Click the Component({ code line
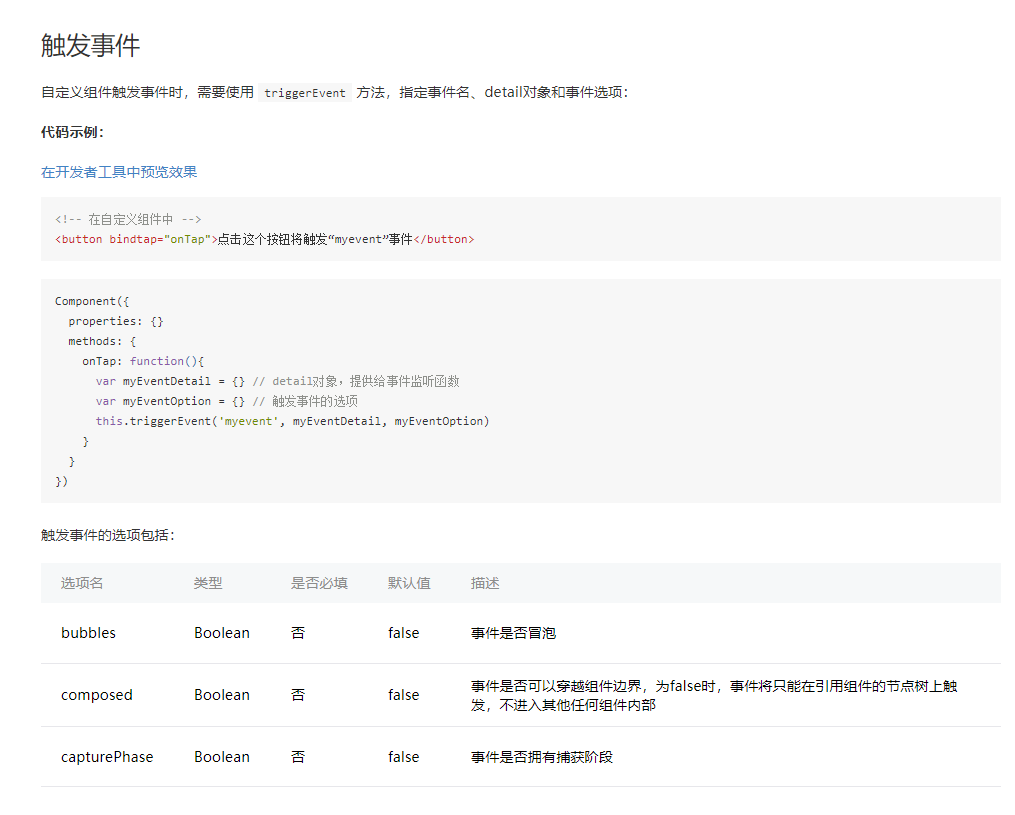Viewport: 1015px width, 815px height. pyautogui.click(x=92, y=301)
